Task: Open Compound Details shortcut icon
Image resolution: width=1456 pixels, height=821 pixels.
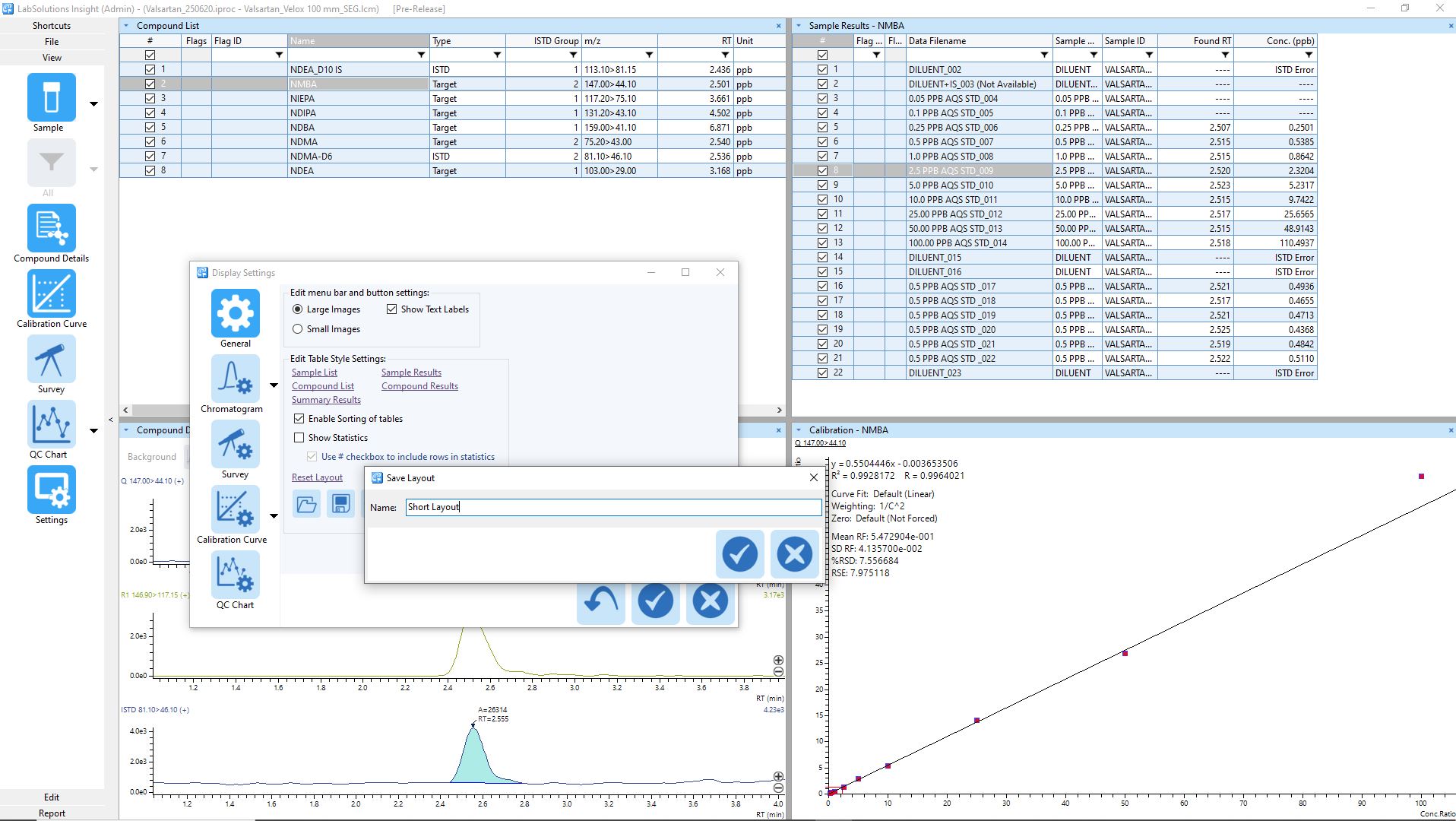Action: click(x=52, y=228)
